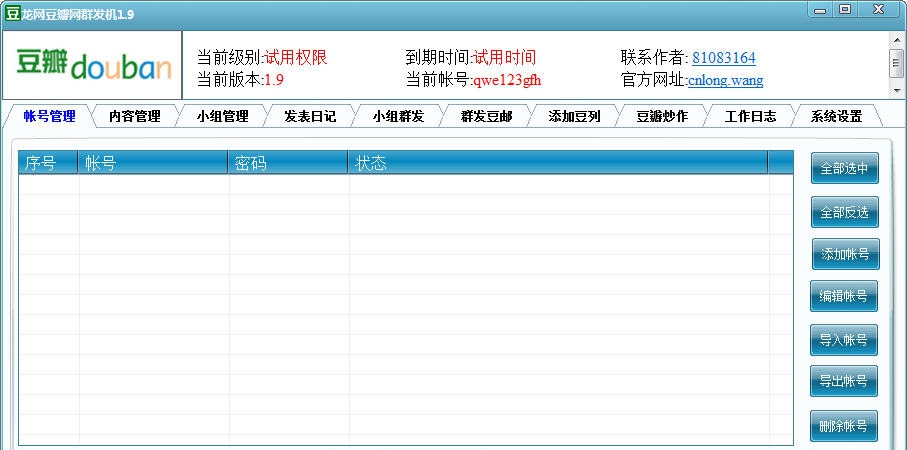
Task: Click the green 豆 app icon in title bar
Action: pos(12,13)
